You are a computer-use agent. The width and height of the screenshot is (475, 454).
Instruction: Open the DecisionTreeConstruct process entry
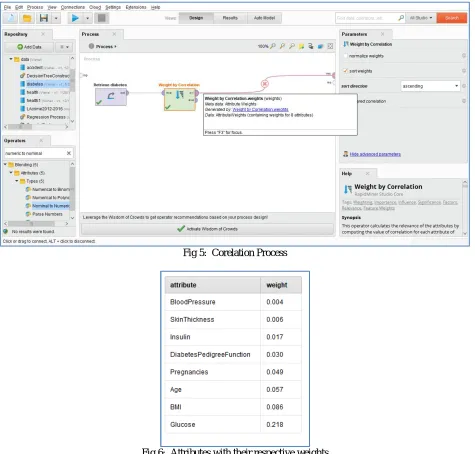[45, 76]
